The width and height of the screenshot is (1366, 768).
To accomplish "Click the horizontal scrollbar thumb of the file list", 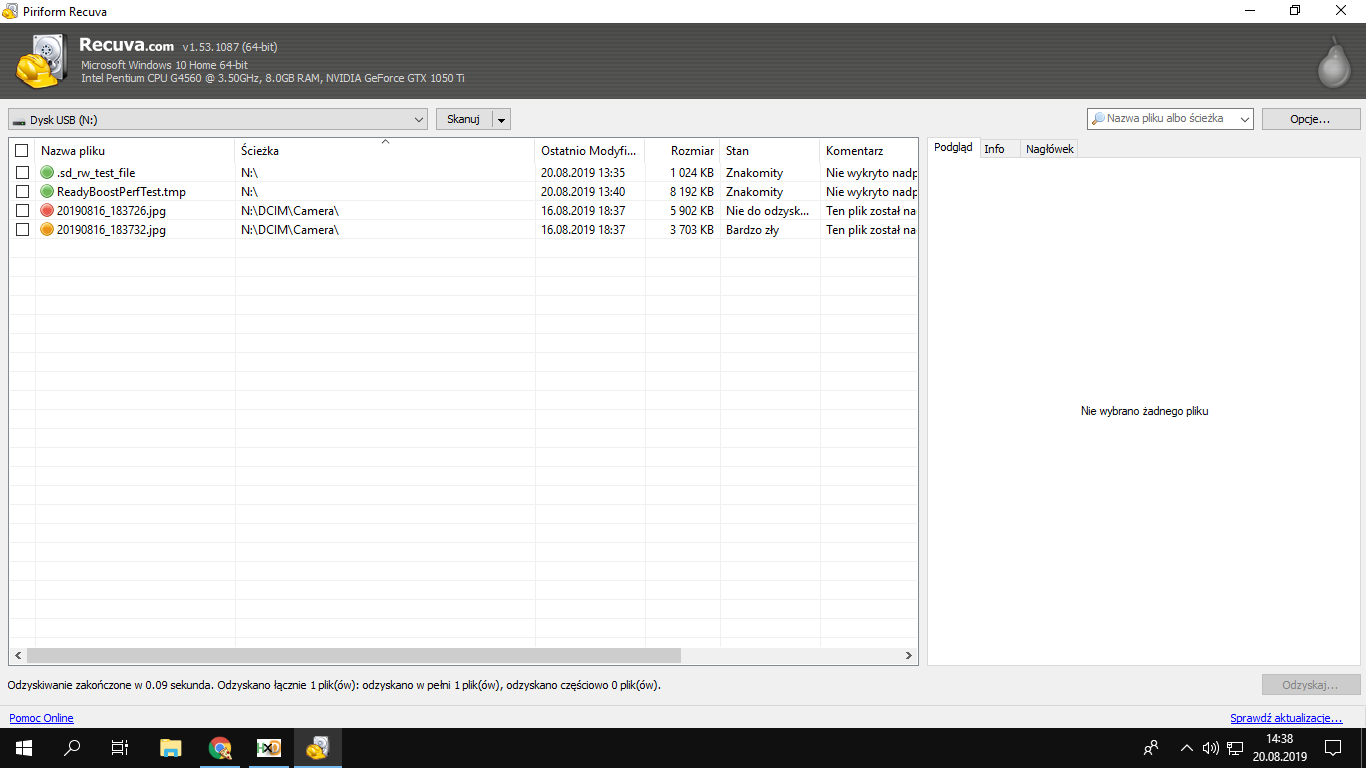I will 354,656.
